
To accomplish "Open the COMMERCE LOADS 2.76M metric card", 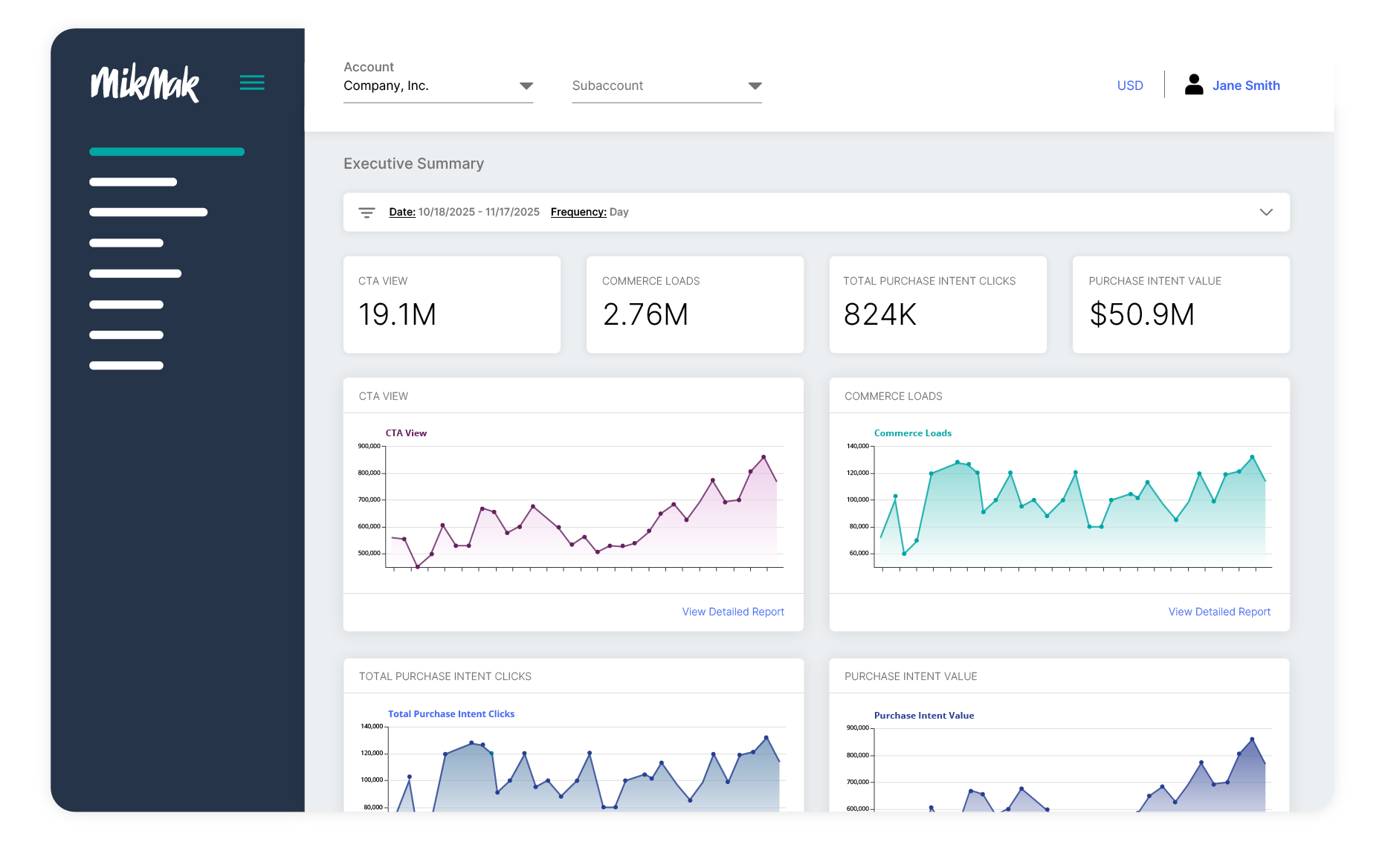I will pos(694,305).
